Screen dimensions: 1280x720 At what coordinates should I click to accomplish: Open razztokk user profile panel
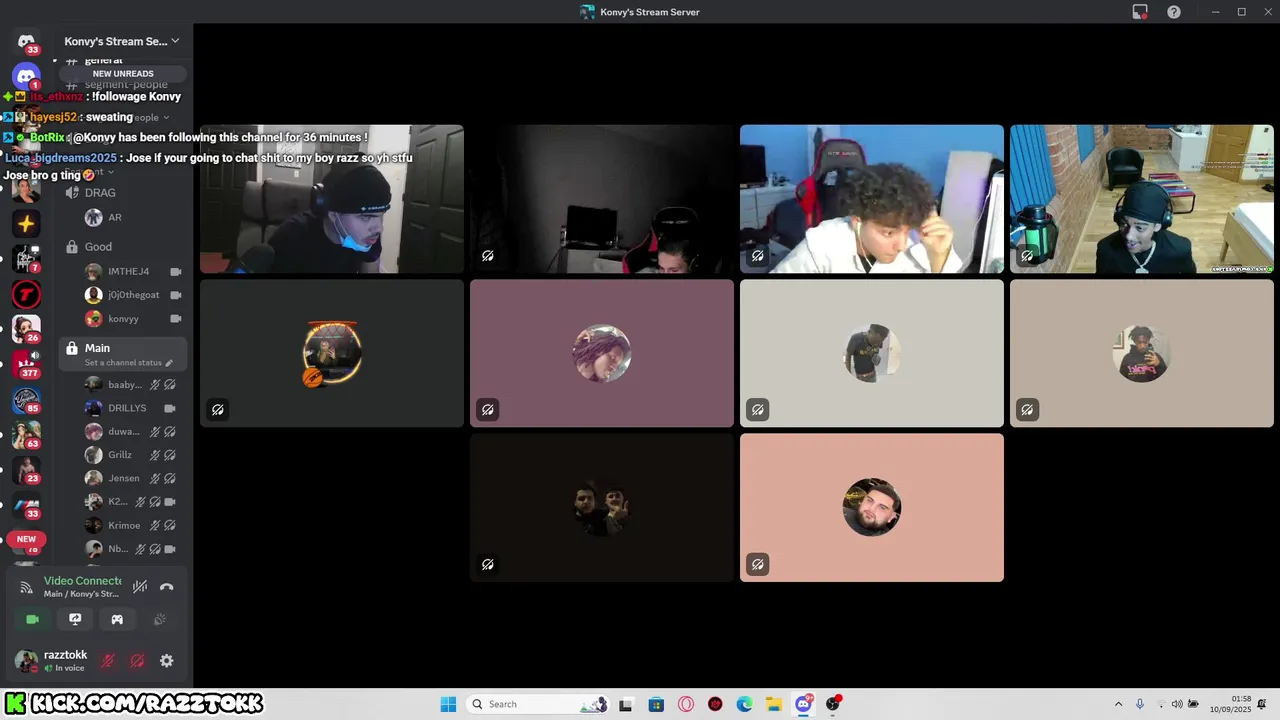(52, 661)
